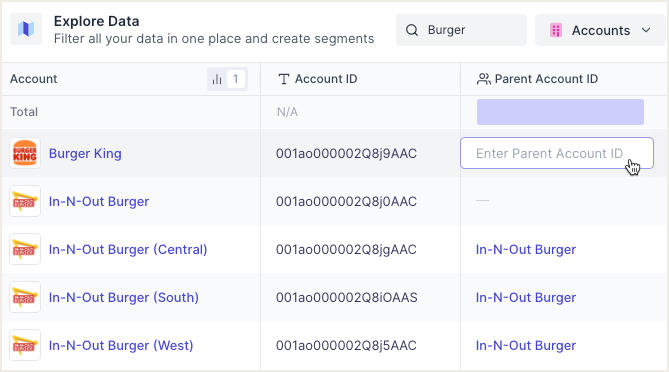This screenshot has width=669, height=372.
Task: Open parent In-N-Out Burger link for Central row
Action: coord(526,250)
